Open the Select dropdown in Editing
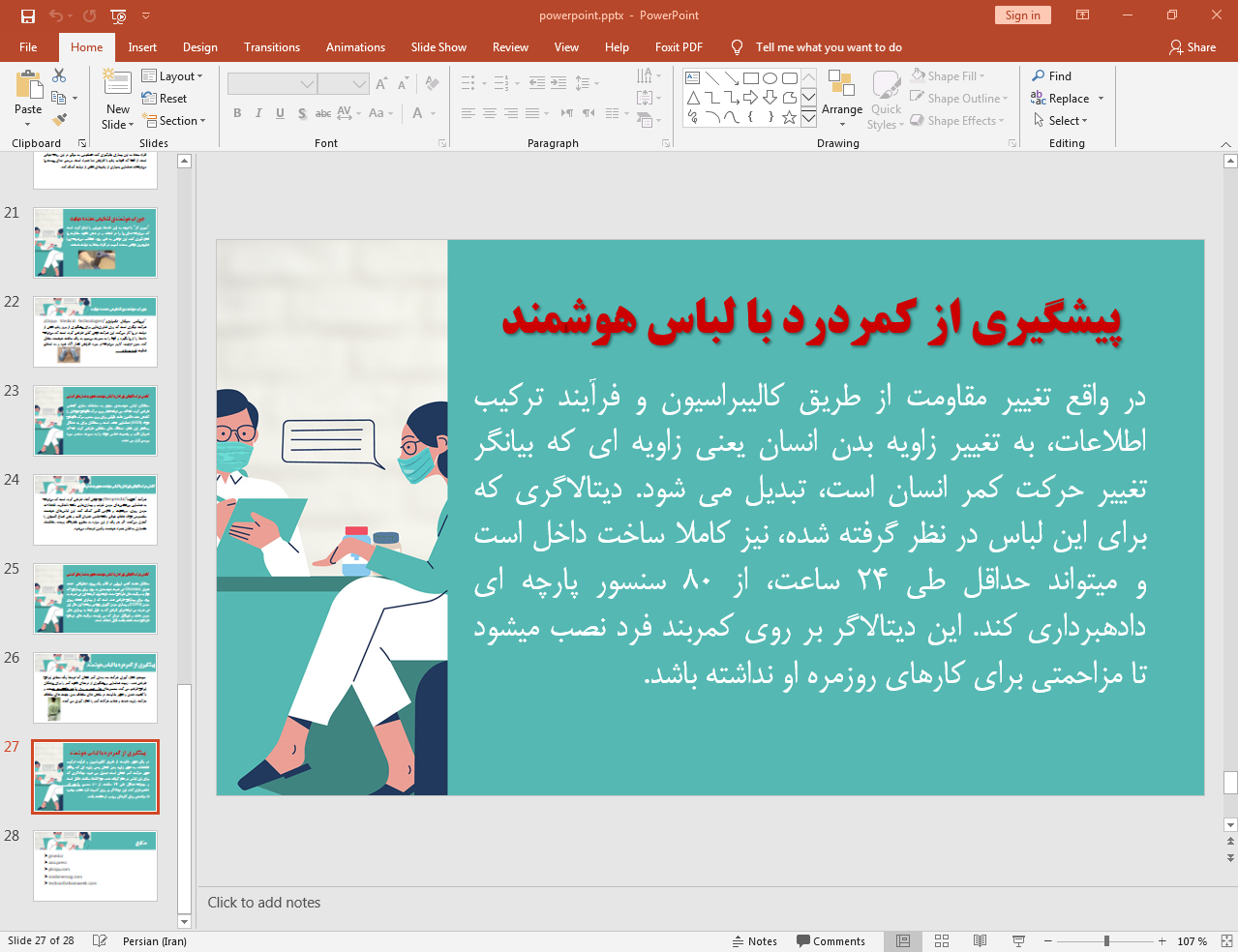The image size is (1238, 952). (1061, 121)
